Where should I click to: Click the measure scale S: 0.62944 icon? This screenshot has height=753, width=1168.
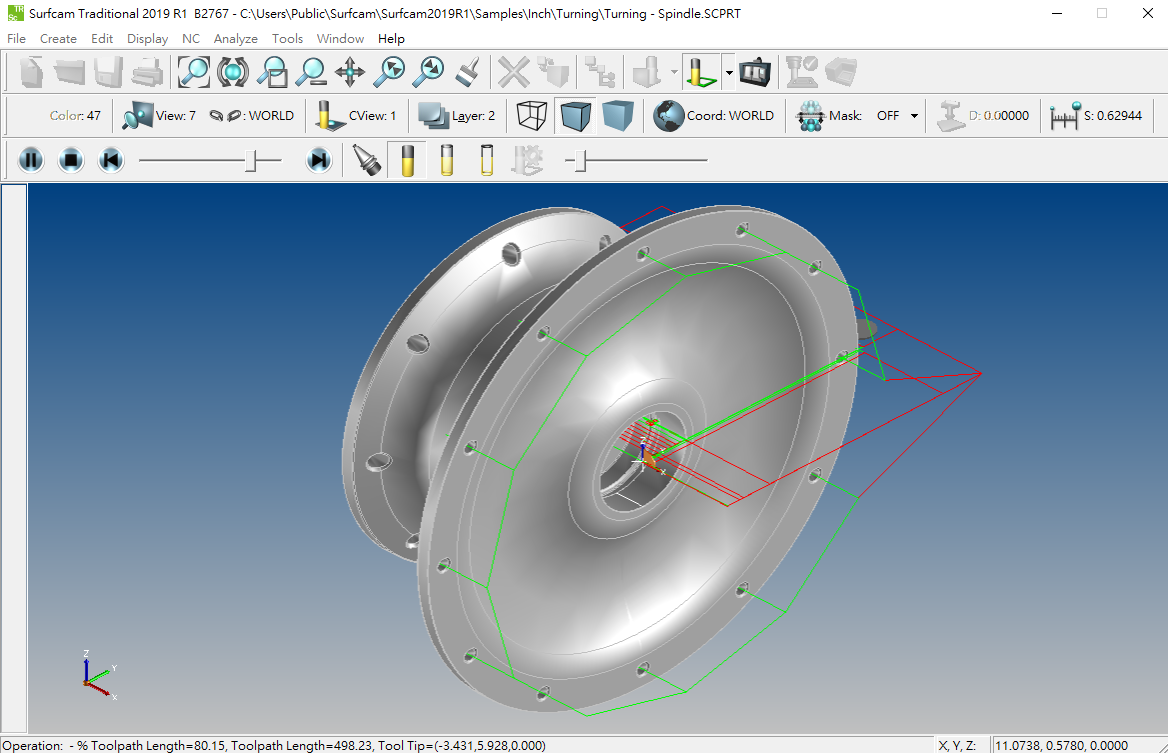click(x=1064, y=116)
